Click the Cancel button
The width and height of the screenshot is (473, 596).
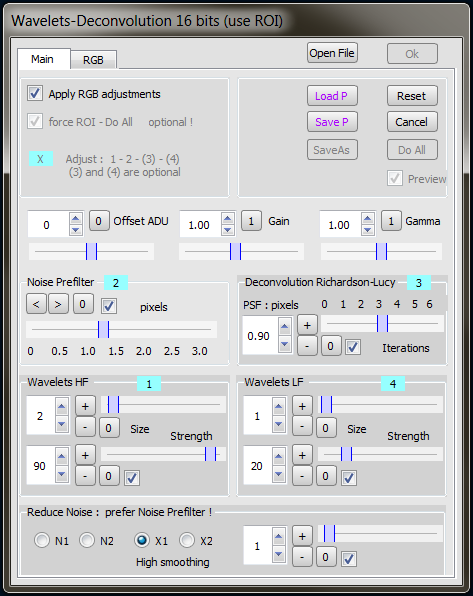[x=412, y=122]
